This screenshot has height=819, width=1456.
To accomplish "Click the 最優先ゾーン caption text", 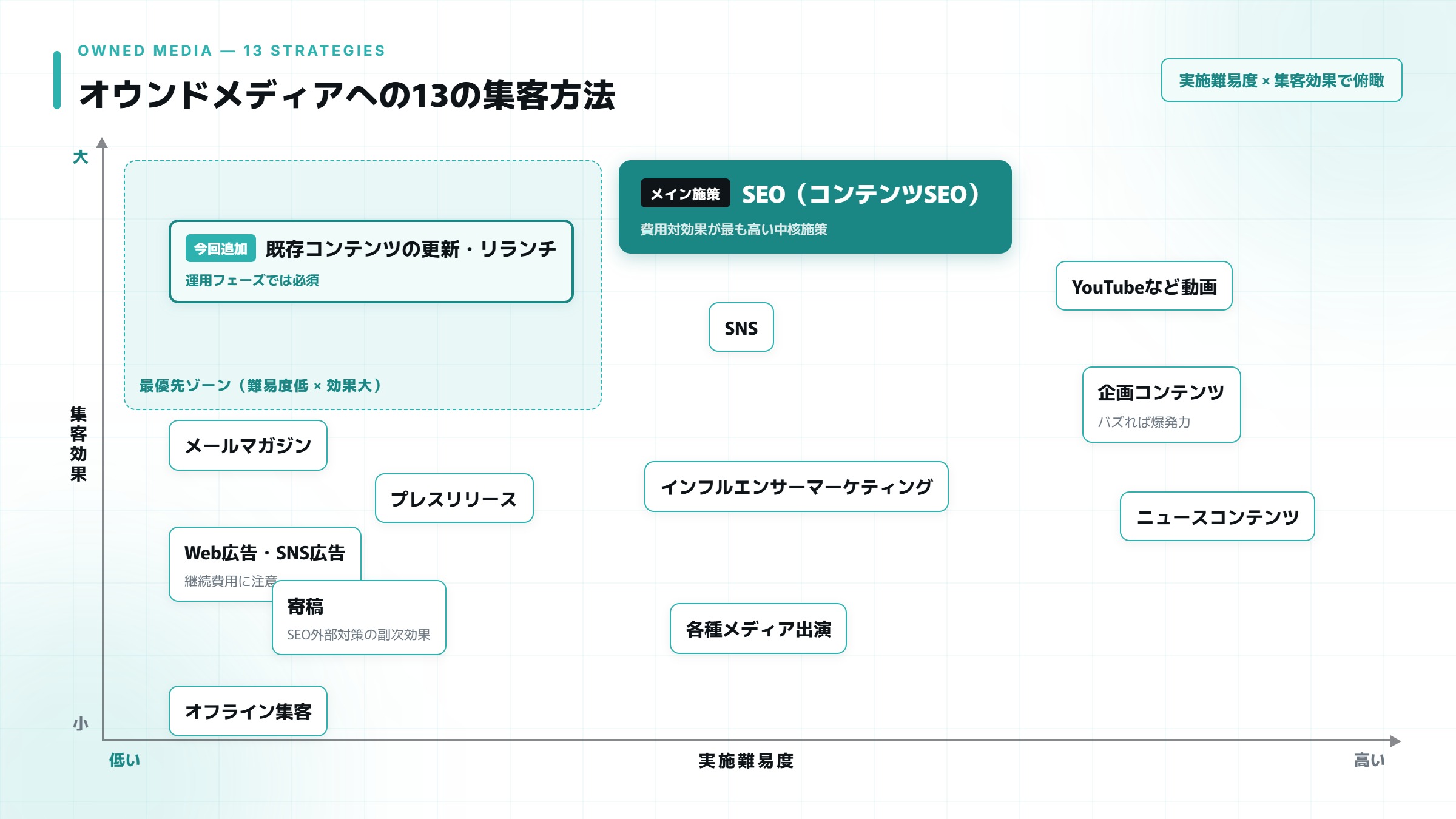I will (x=261, y=385).
